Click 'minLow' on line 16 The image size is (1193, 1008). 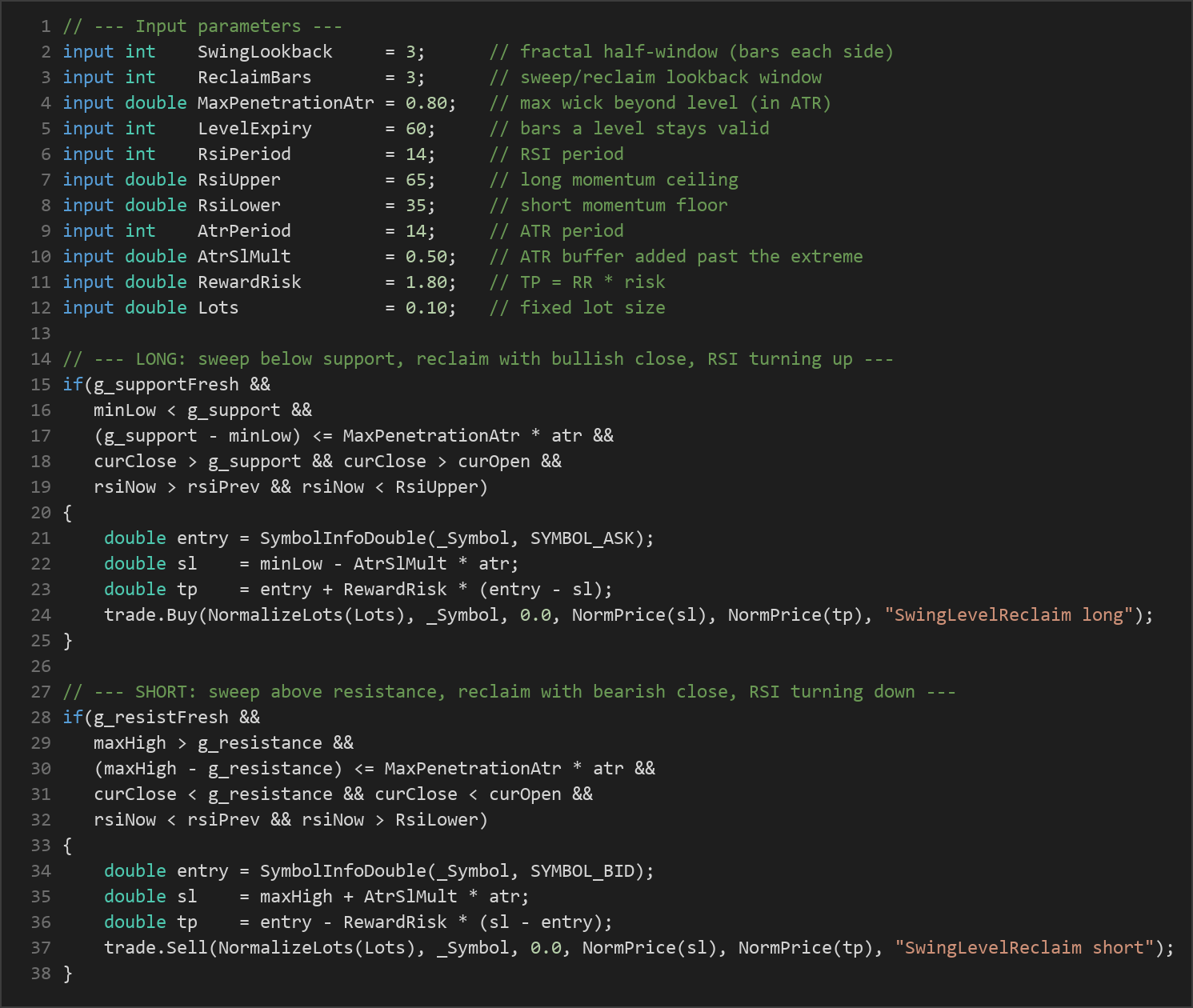[125, 410]
